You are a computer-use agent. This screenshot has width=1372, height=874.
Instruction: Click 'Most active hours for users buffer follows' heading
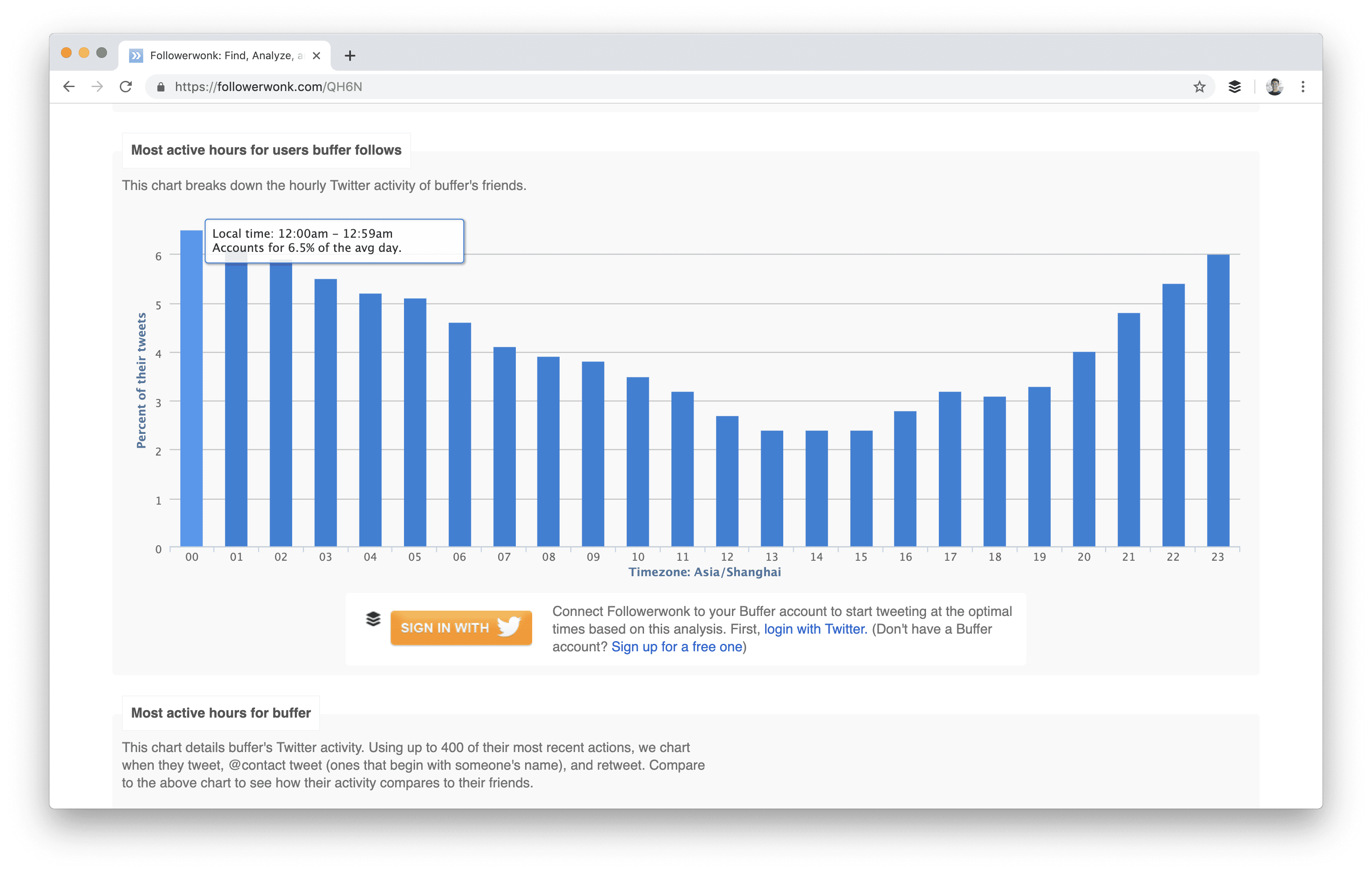coord(266,150)
